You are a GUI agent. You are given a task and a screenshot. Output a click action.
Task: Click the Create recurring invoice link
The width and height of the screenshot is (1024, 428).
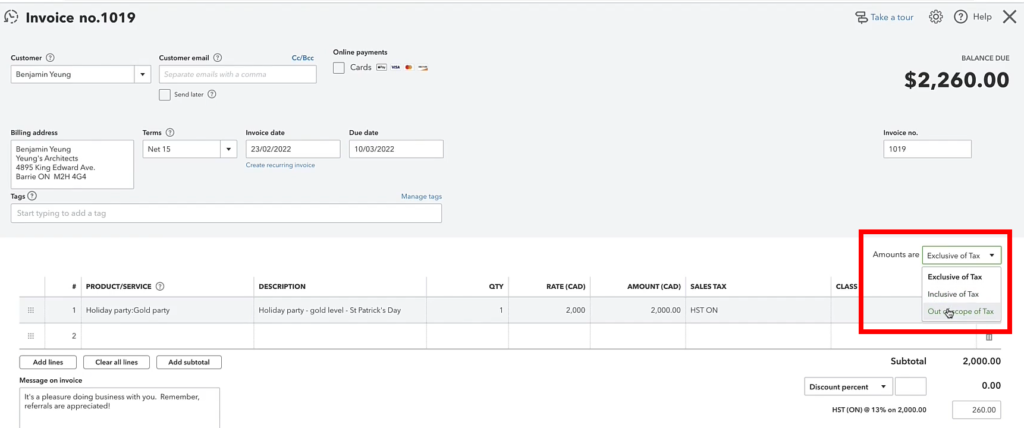[280, 165]
